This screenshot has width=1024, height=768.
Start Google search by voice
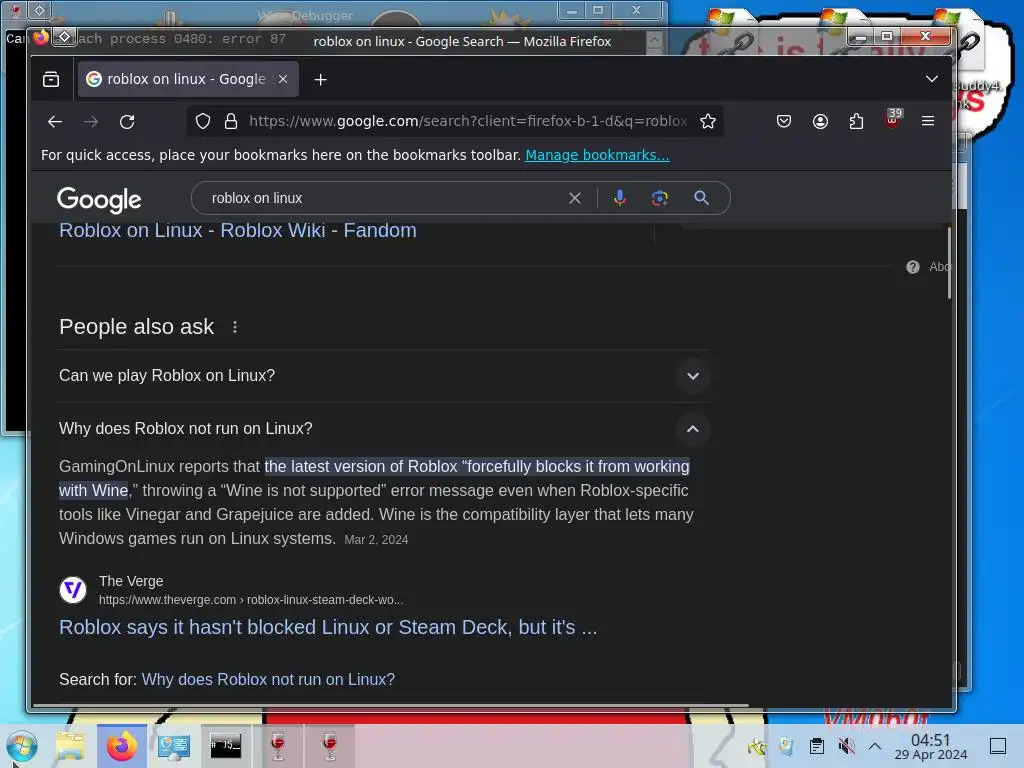coord(620,198)
